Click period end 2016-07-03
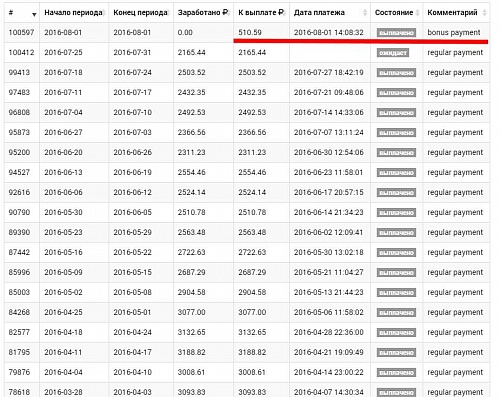Image resolution: width=500 pixels, height=397 pixels. 132,132
